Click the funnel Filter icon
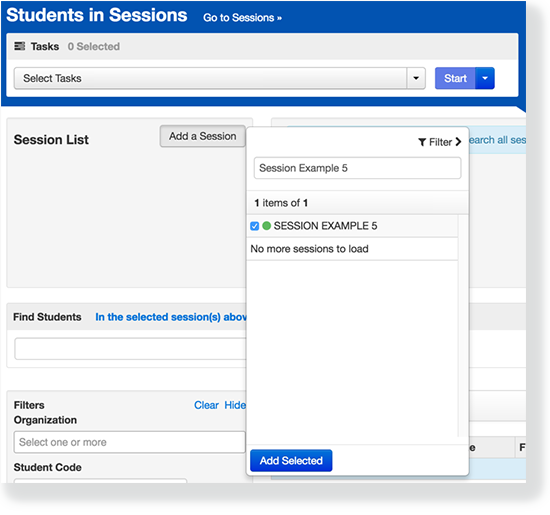This screenshot has height=515, width=550. (x=422, y=142)
